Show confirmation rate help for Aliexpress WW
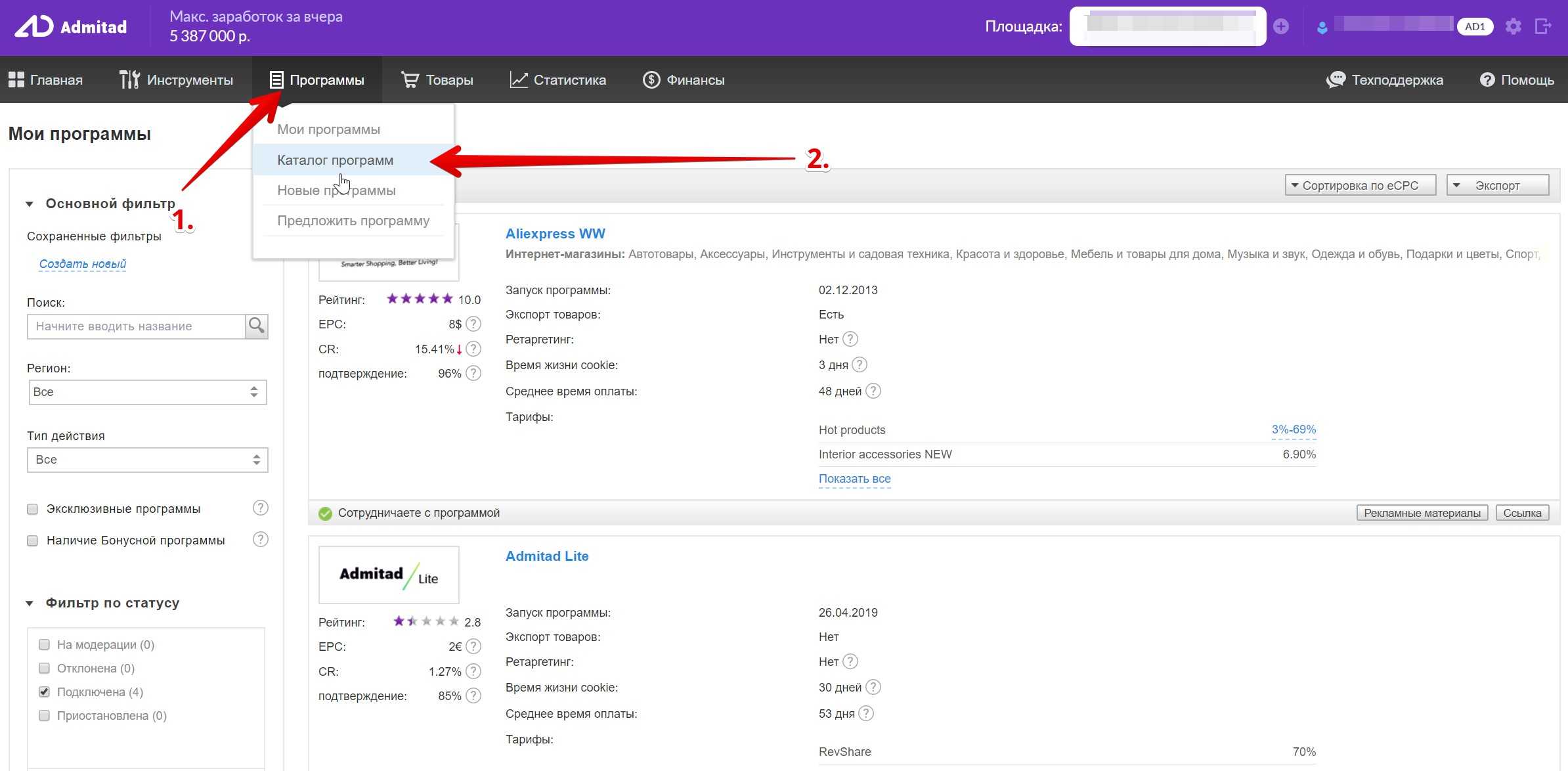This screenshot has height=771, width=1568. coord(473,373)
